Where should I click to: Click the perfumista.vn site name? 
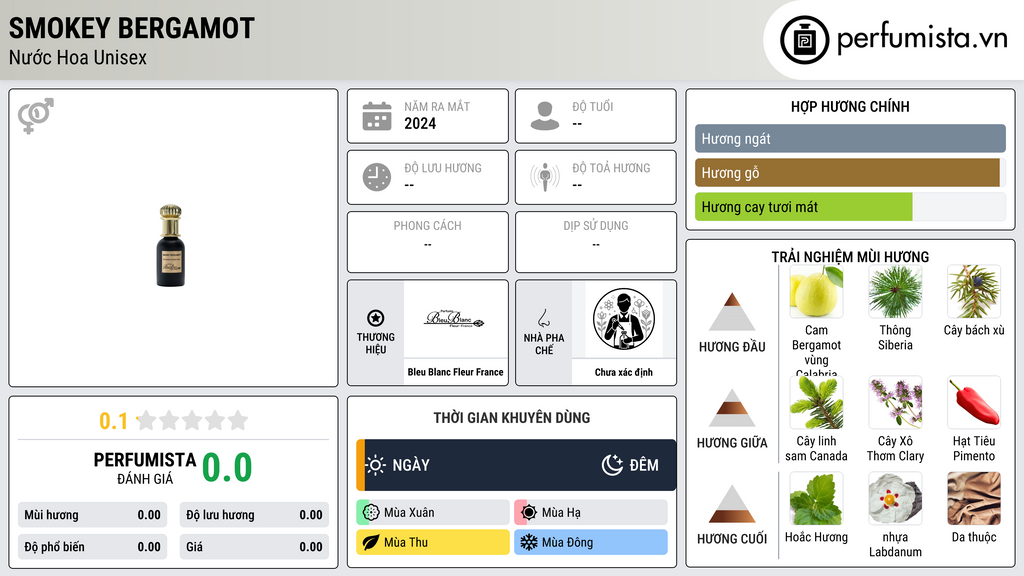tap(922, 38)
